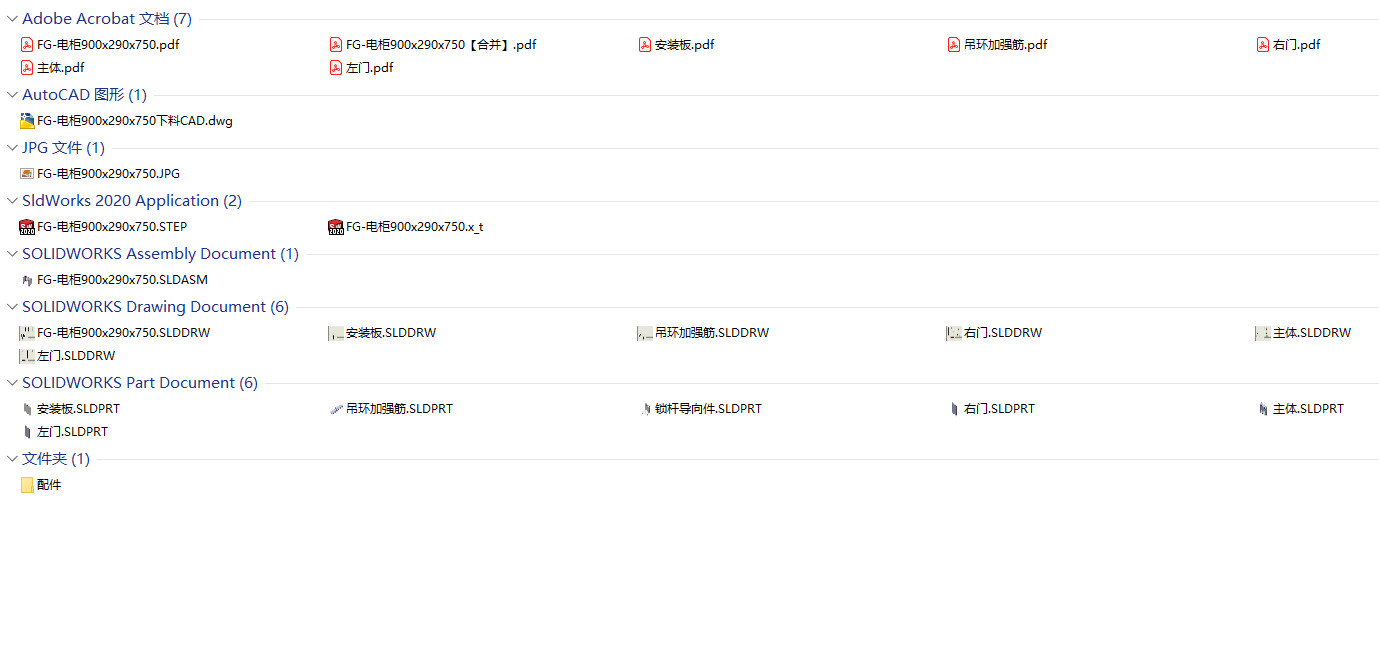The image size is (1379, 657).
Task: Select file name 左门.pdf
Action: 370,67
